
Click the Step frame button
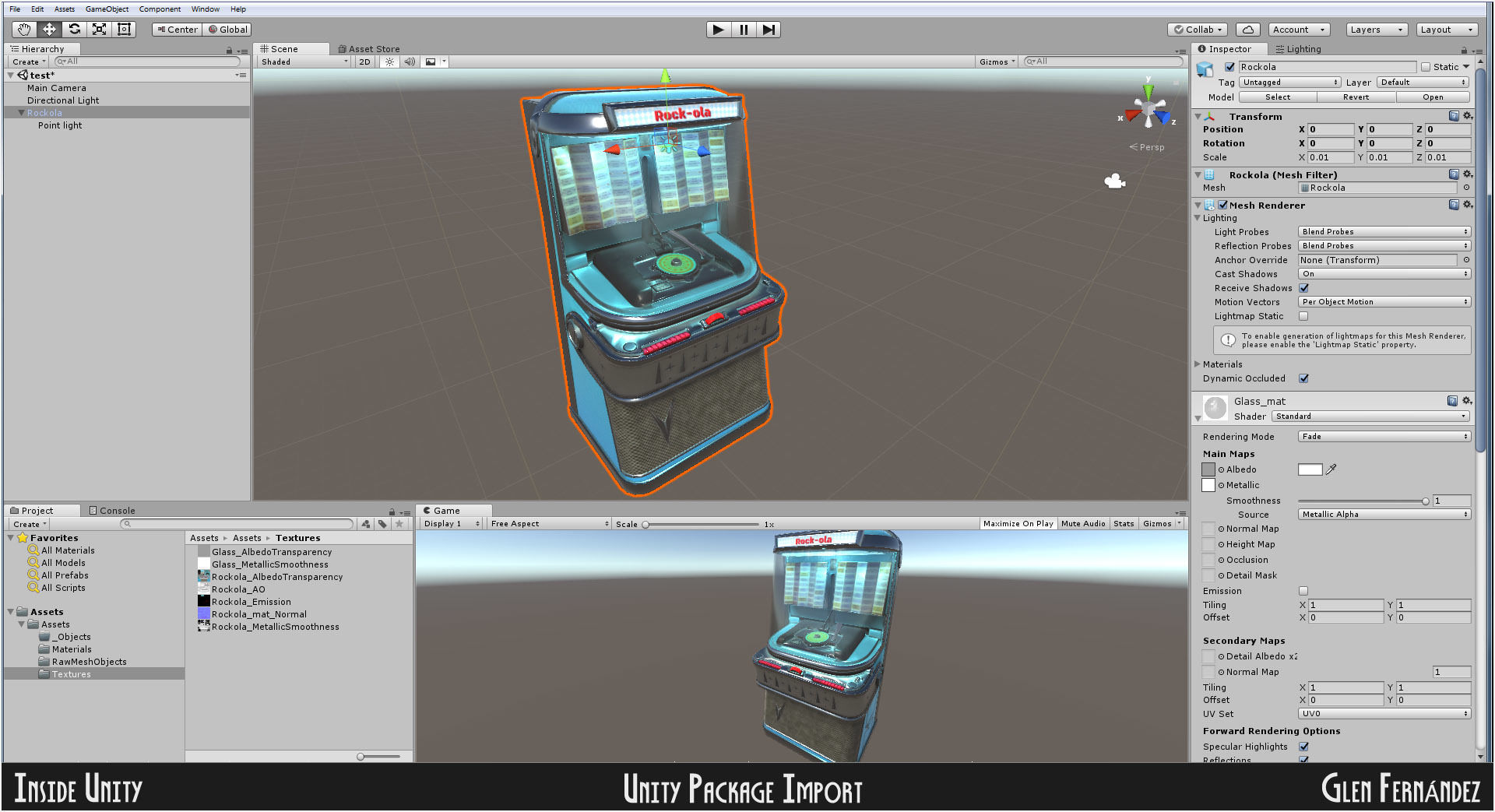click(x=769, y=30)
